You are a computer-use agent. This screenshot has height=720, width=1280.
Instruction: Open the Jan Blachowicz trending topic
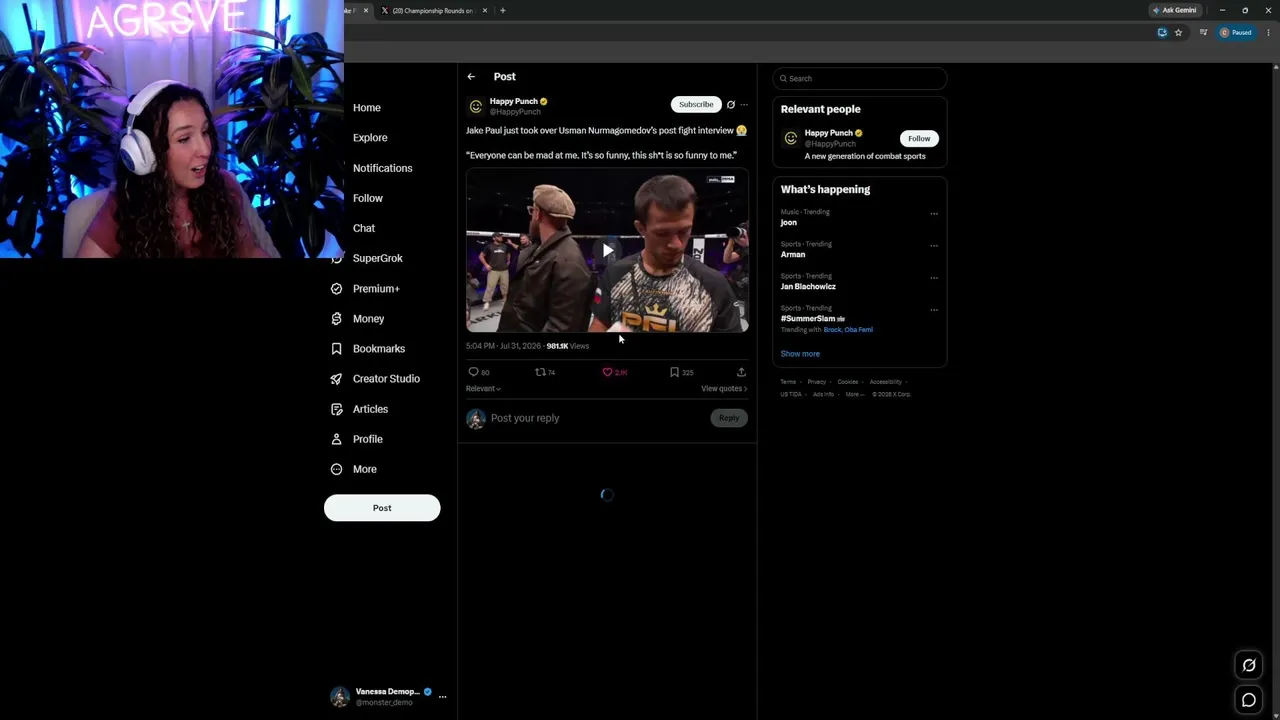(808, 287)
